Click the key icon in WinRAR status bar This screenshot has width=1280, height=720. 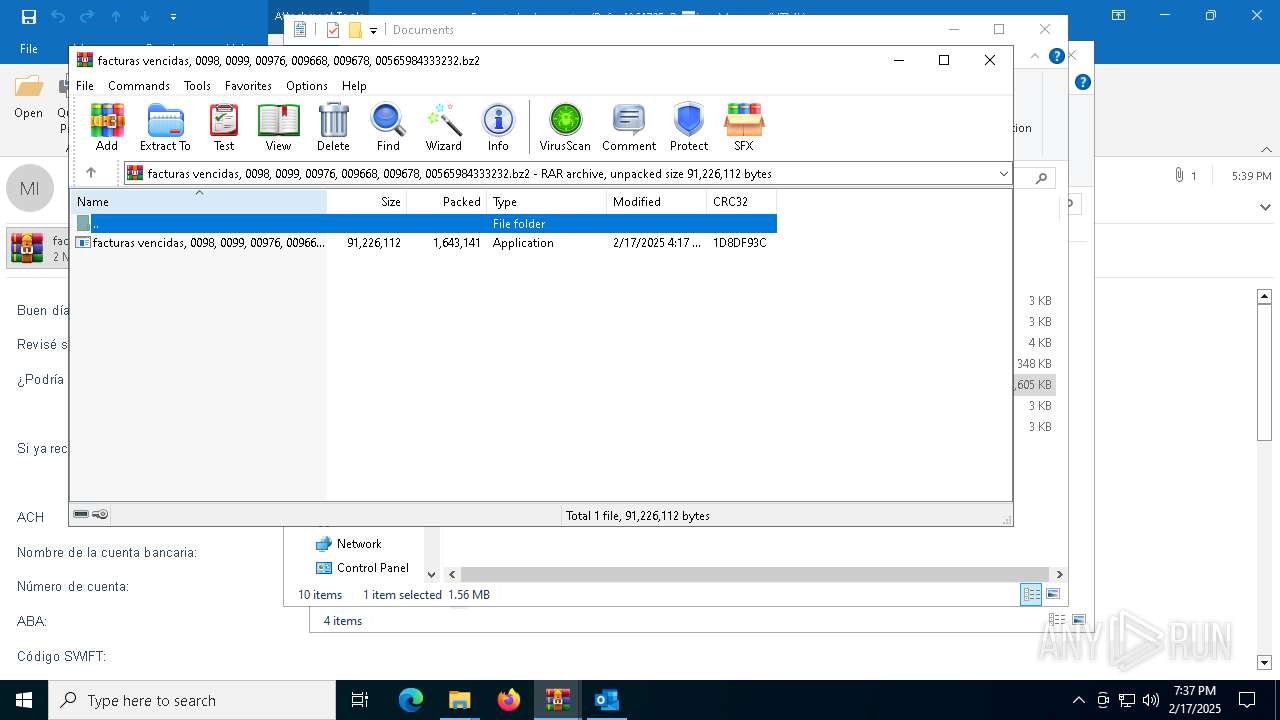click(100, 515)
